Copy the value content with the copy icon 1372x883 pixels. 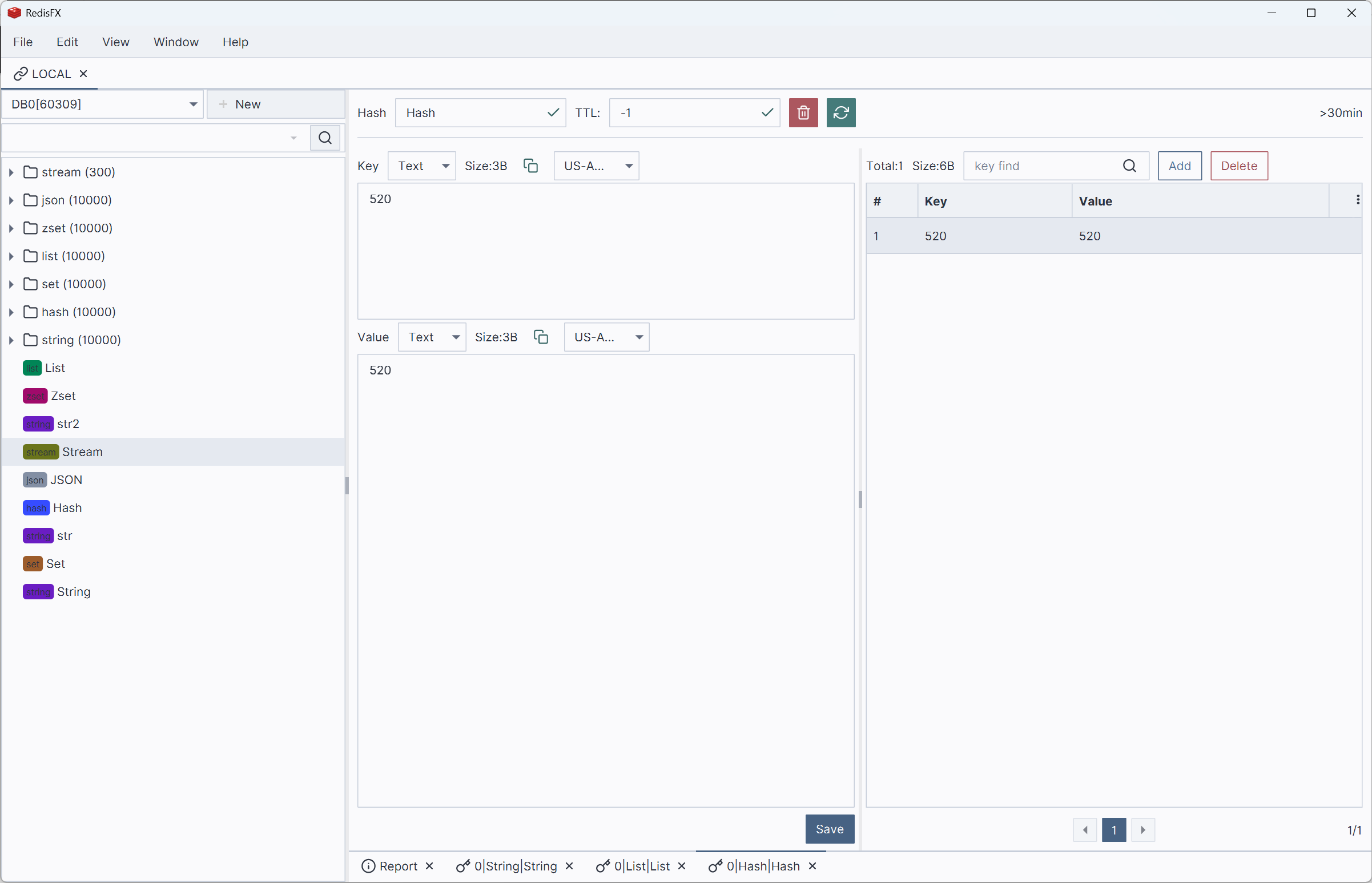[540, 337]
